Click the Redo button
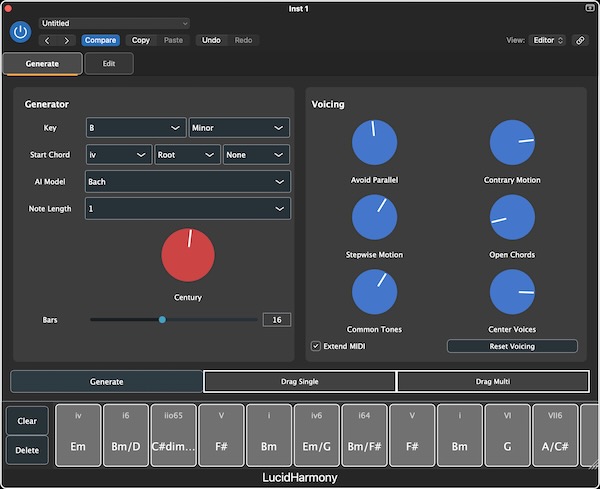 [243, 40]
